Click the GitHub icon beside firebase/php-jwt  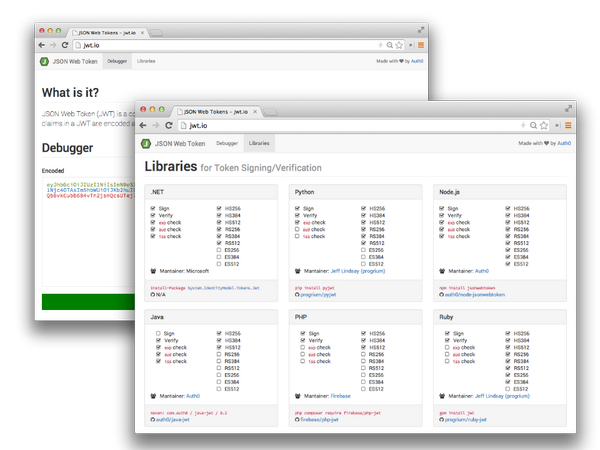297,420
